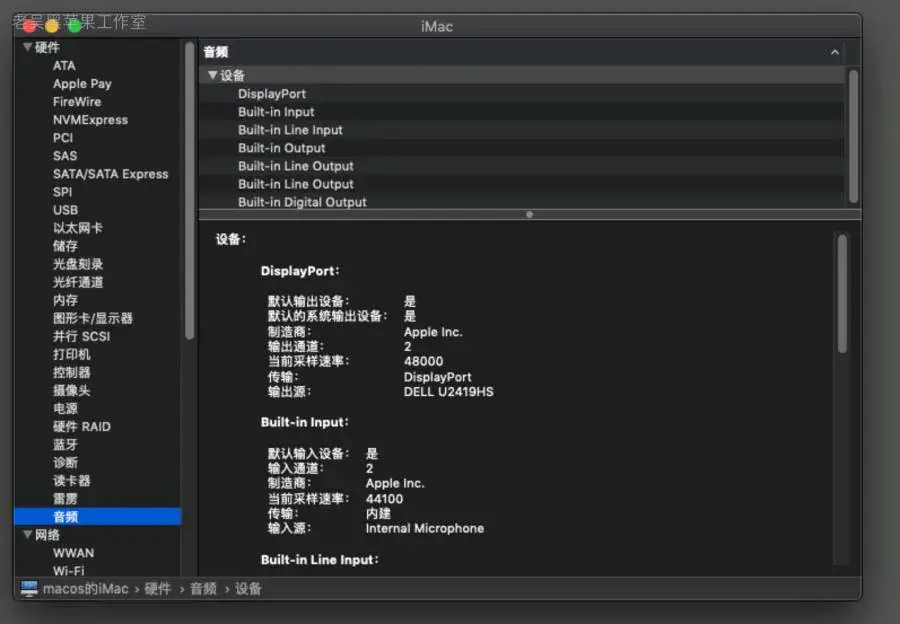Click macos的iMac in the path bar

pyautogui.click(x=86, y=588)
